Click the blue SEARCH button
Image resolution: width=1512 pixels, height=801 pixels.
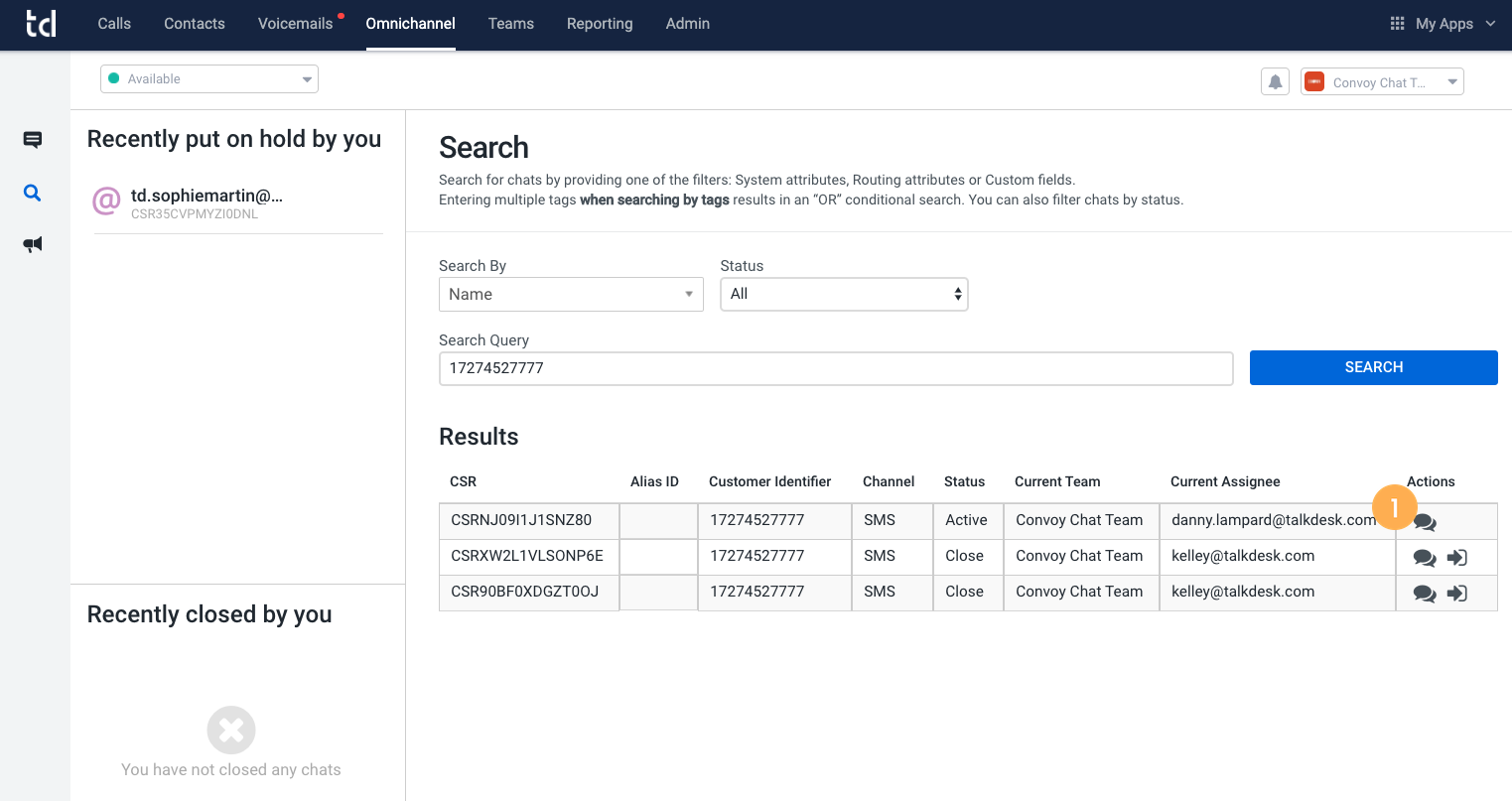[1374, 367]
